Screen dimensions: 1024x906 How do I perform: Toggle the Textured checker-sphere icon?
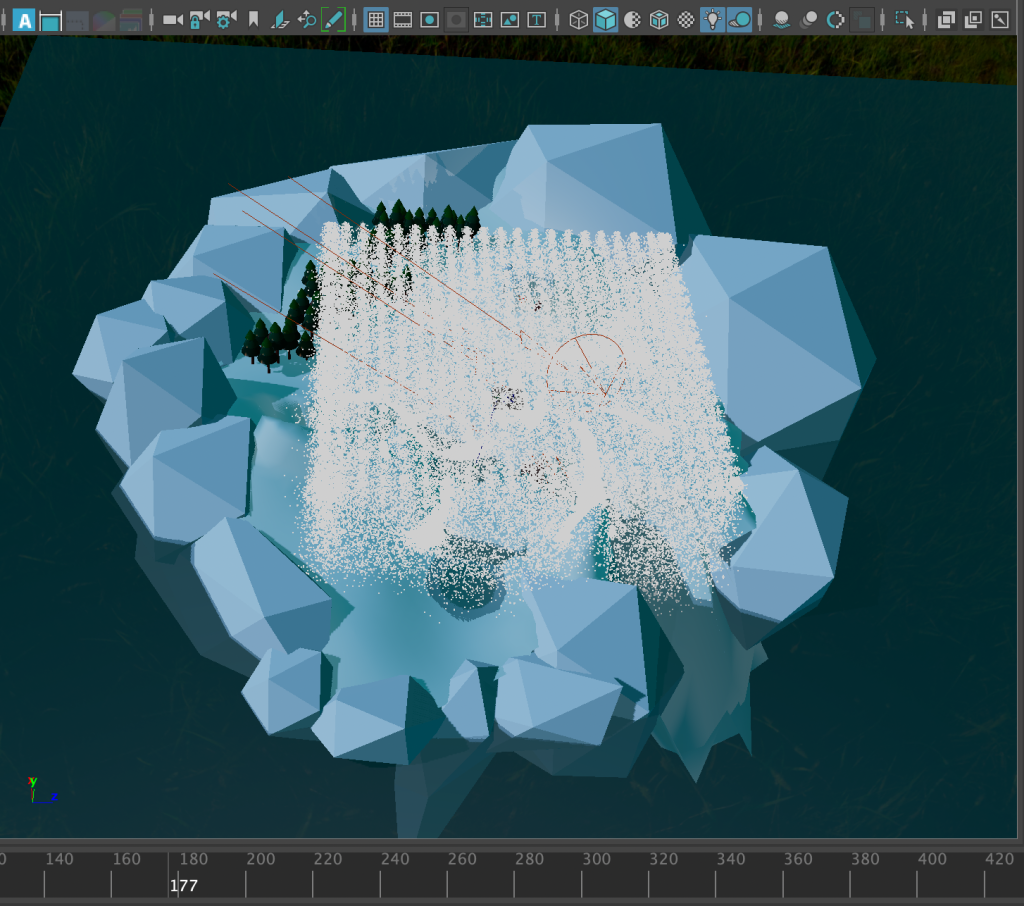[686, 20]
